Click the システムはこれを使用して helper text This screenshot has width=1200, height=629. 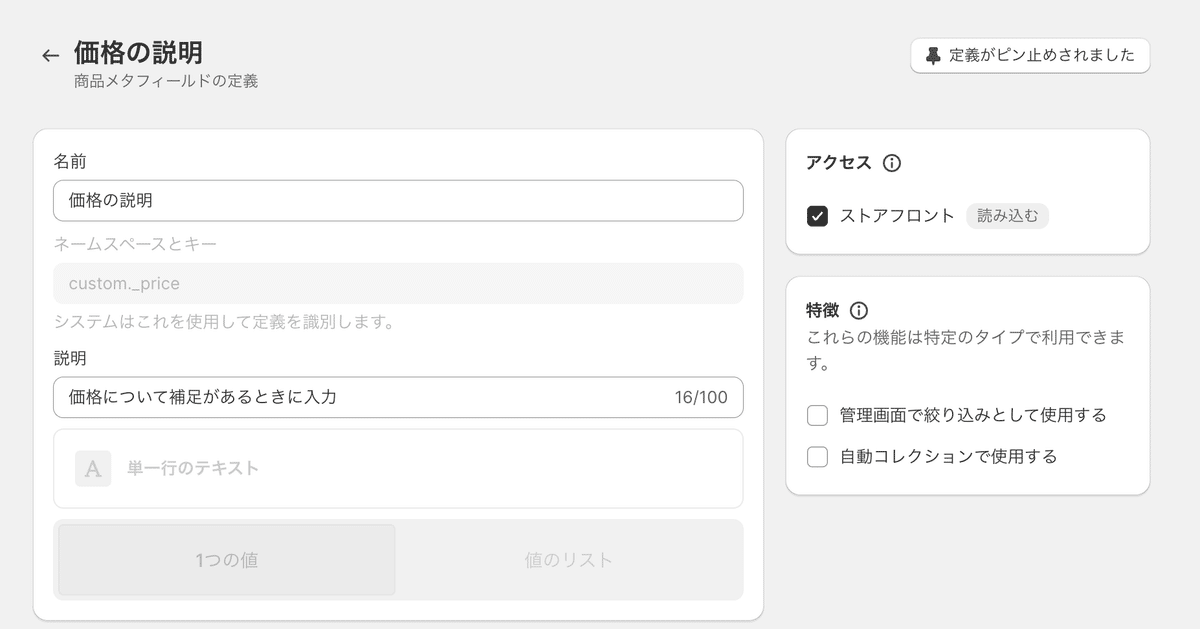pos(225,322)
